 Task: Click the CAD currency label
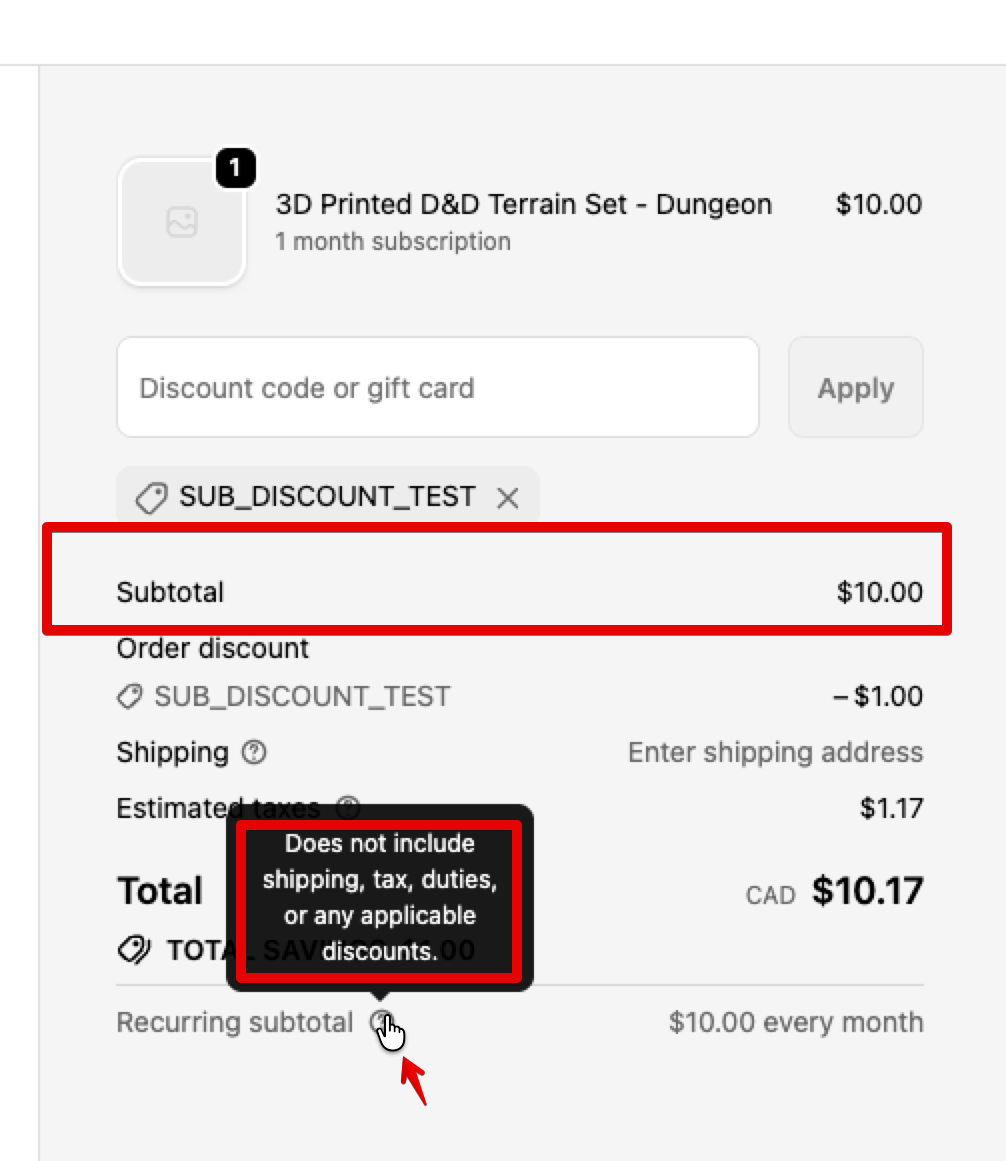(770, 894)
